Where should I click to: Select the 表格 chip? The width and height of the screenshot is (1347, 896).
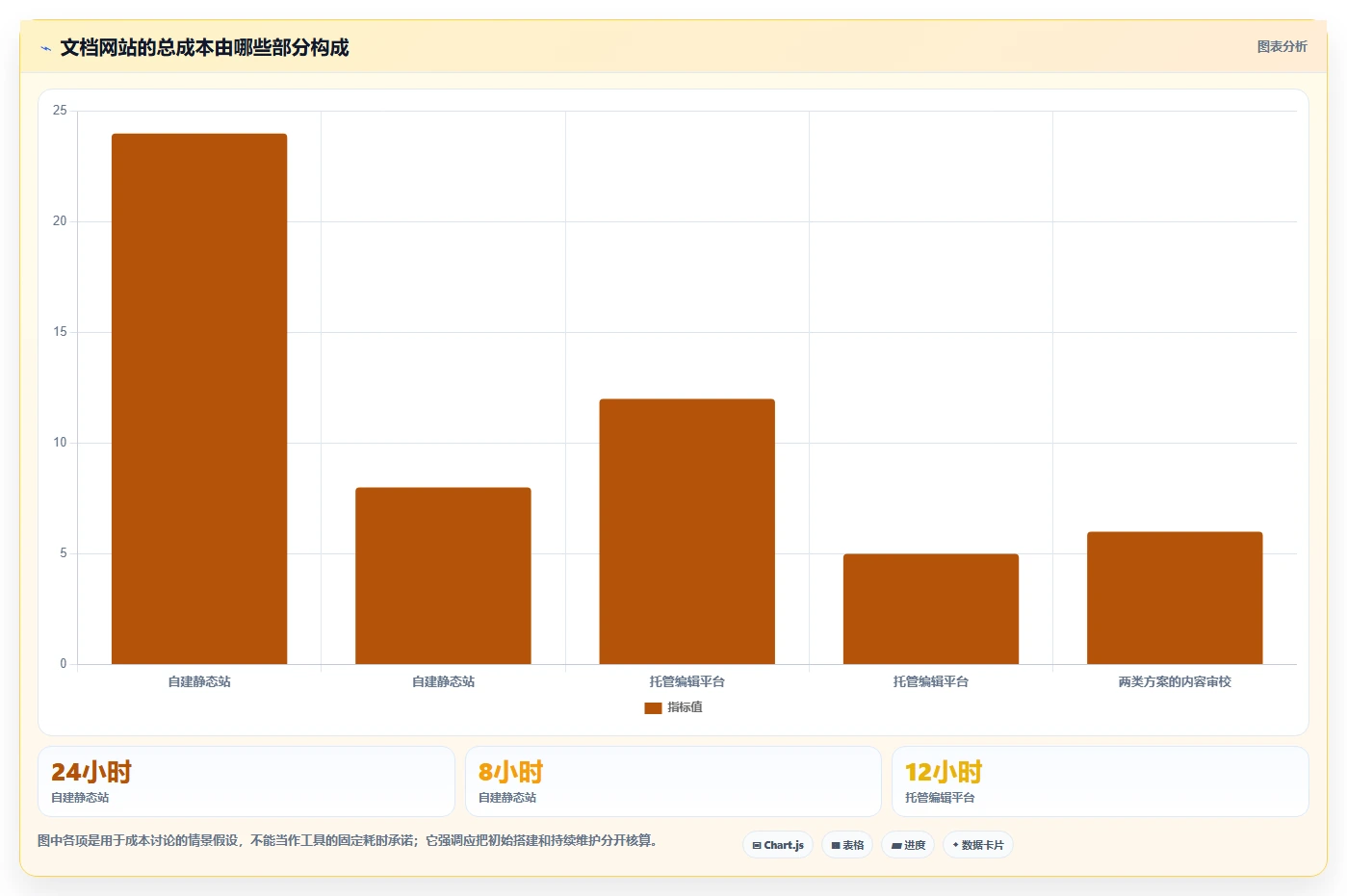pyautogui.click(x=847, y=845)
